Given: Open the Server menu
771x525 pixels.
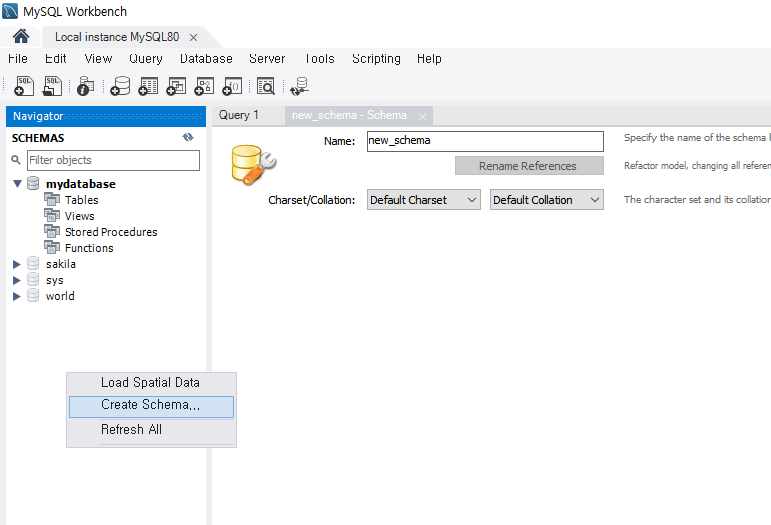Looking at the screenshot, I should click(x=267, y=58).
